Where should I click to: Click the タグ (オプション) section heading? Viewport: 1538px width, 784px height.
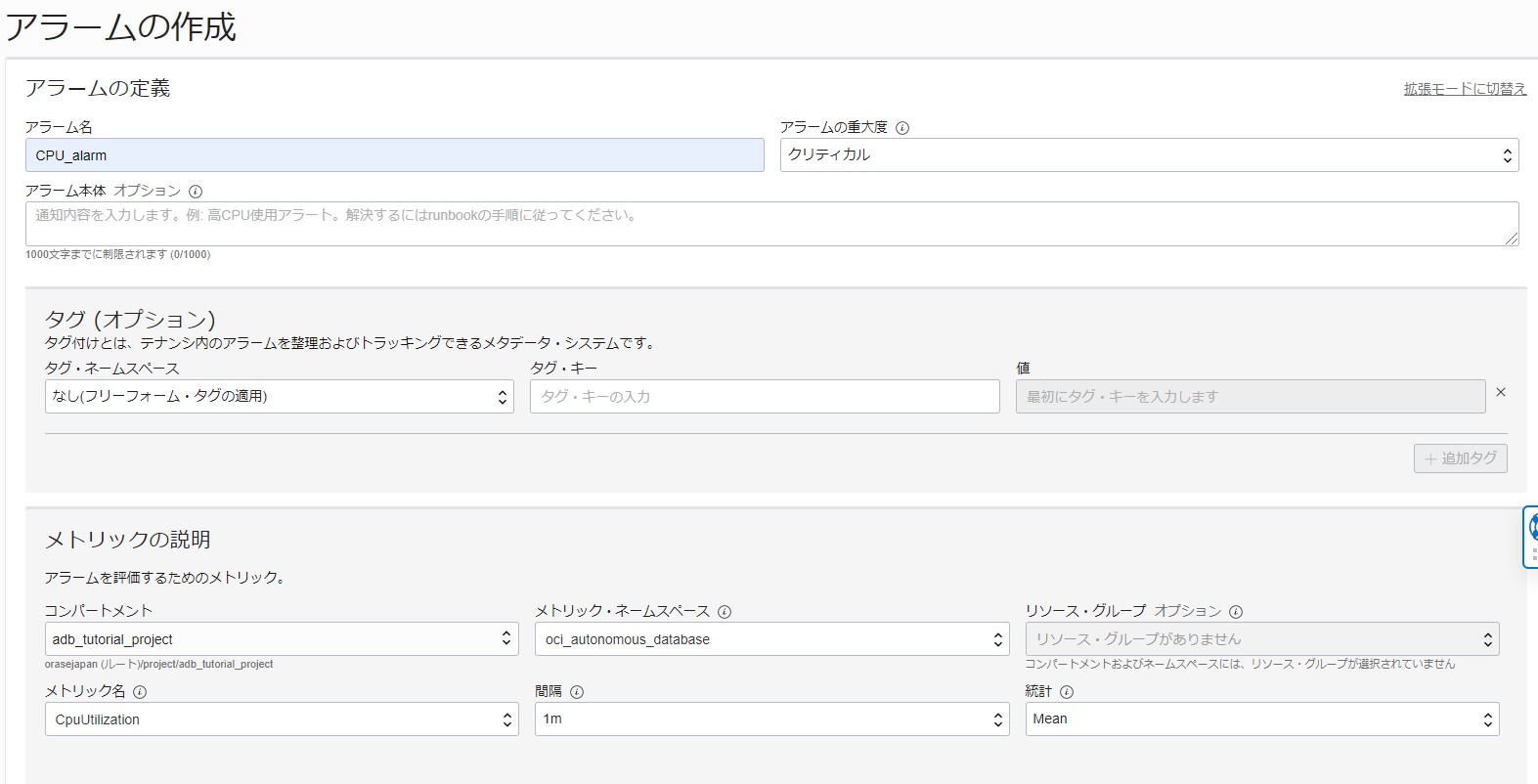pos(130,319)
